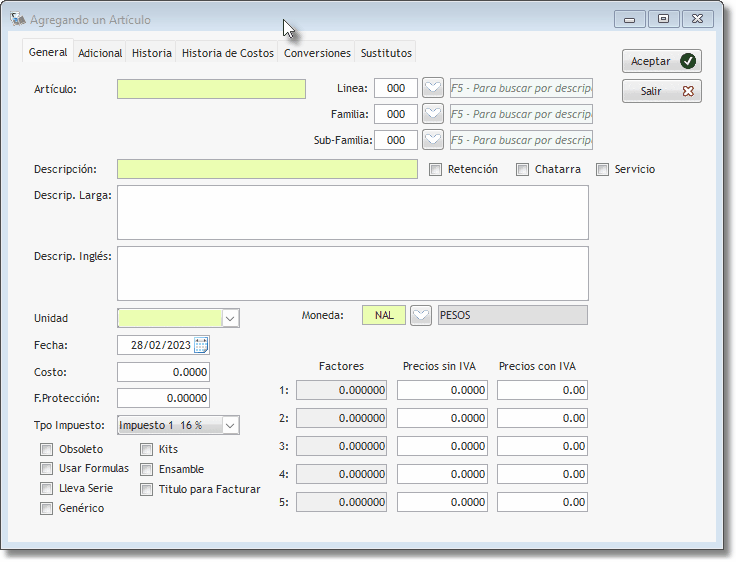Open Sub-Familia lookup arrow button

432,140
